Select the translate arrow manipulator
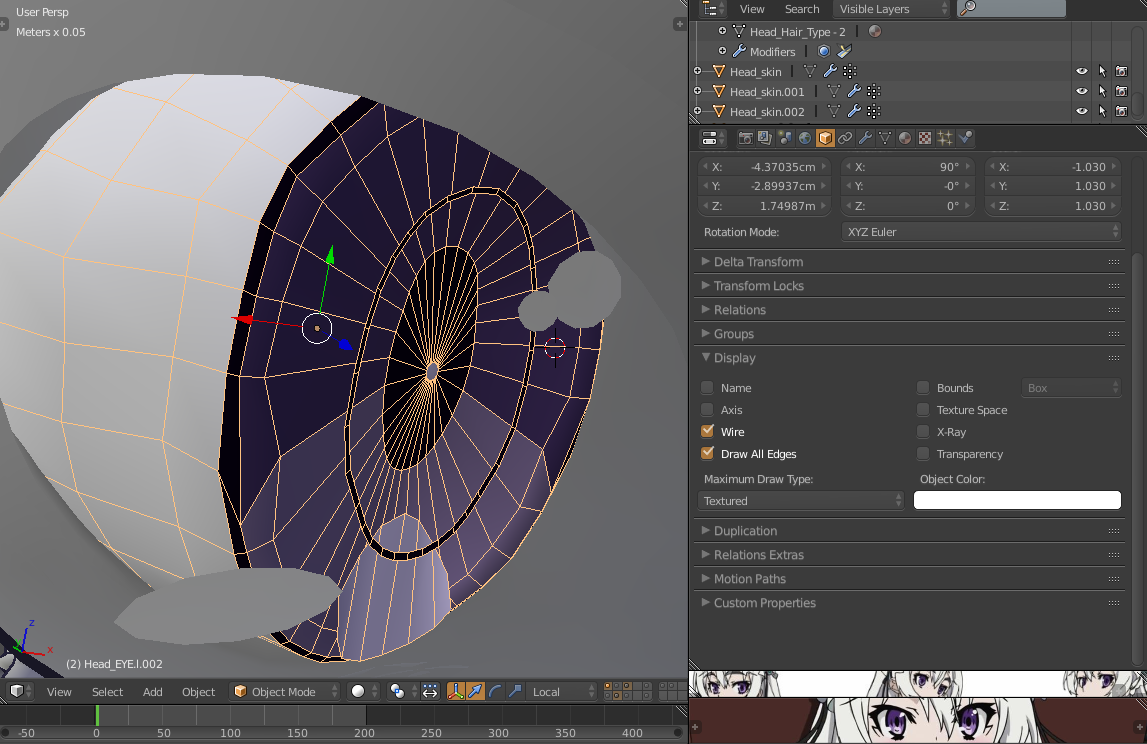1147x744 pixels. click(x=475, y=691)
